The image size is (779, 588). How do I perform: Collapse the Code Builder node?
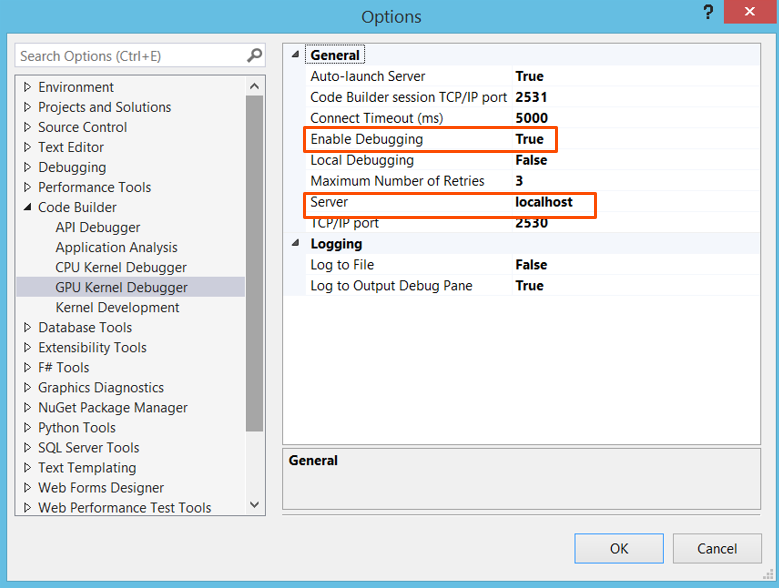(28, 207)
